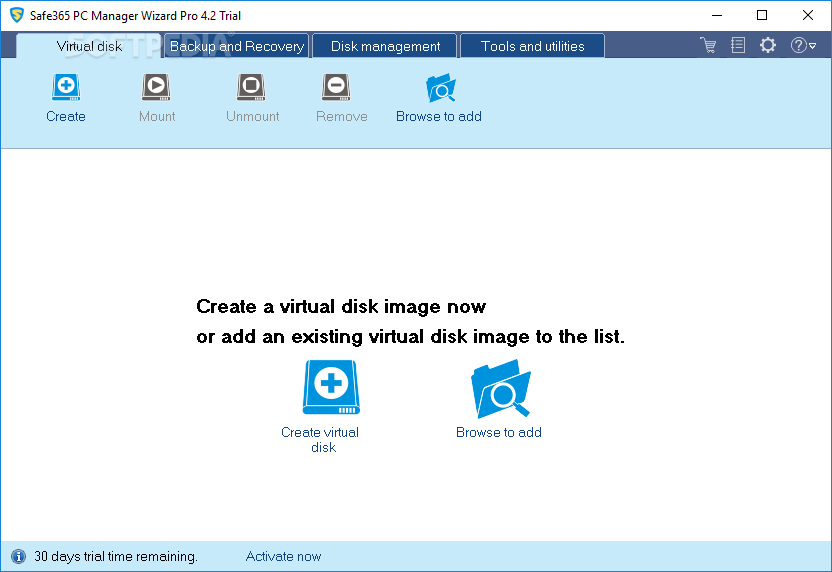Click the 30 days trial time remaining text
Image resolution: width=832 pixels, height=572 pixels.
(116, 556)
